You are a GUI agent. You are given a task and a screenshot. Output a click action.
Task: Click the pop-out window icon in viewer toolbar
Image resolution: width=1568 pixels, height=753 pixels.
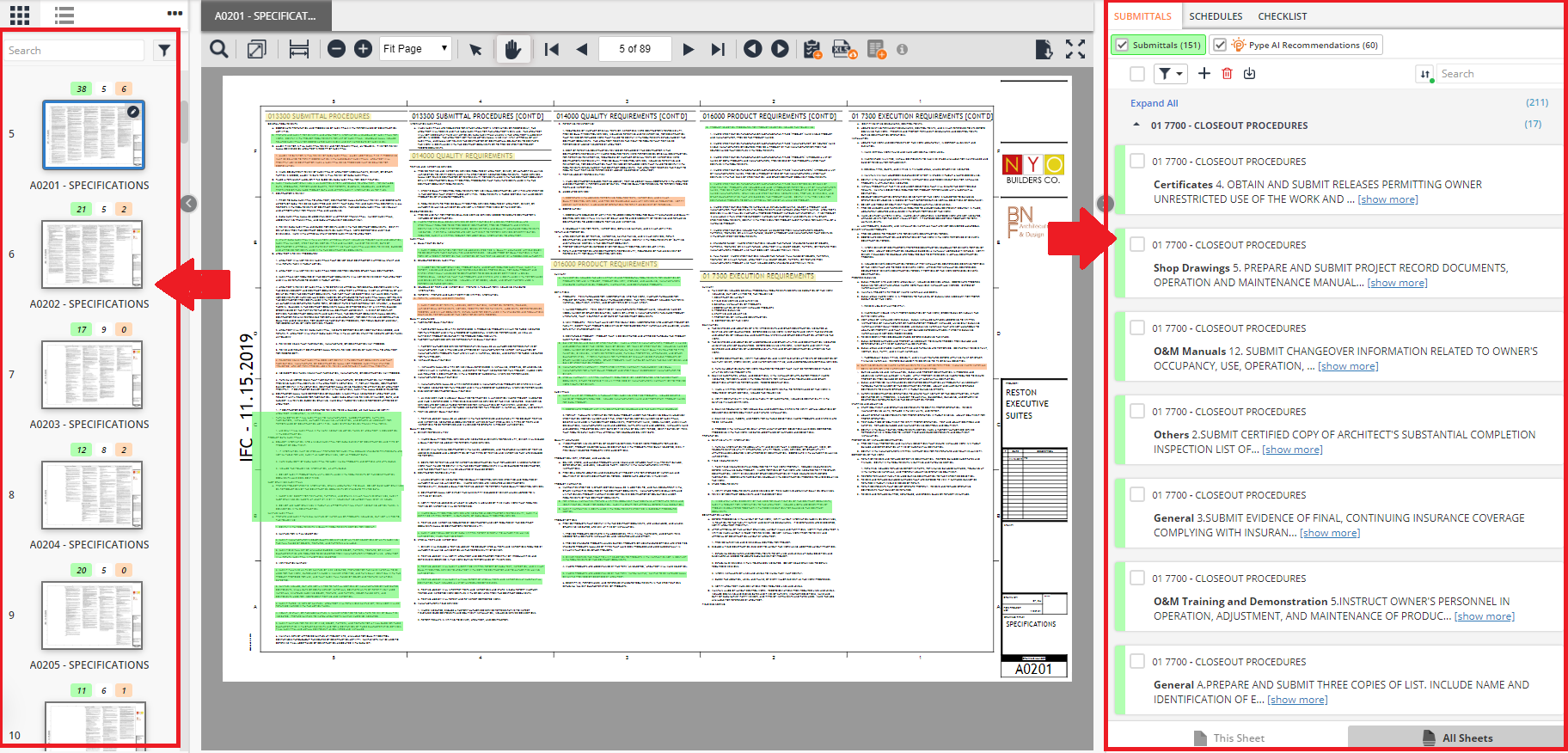(x=256, y=49)
